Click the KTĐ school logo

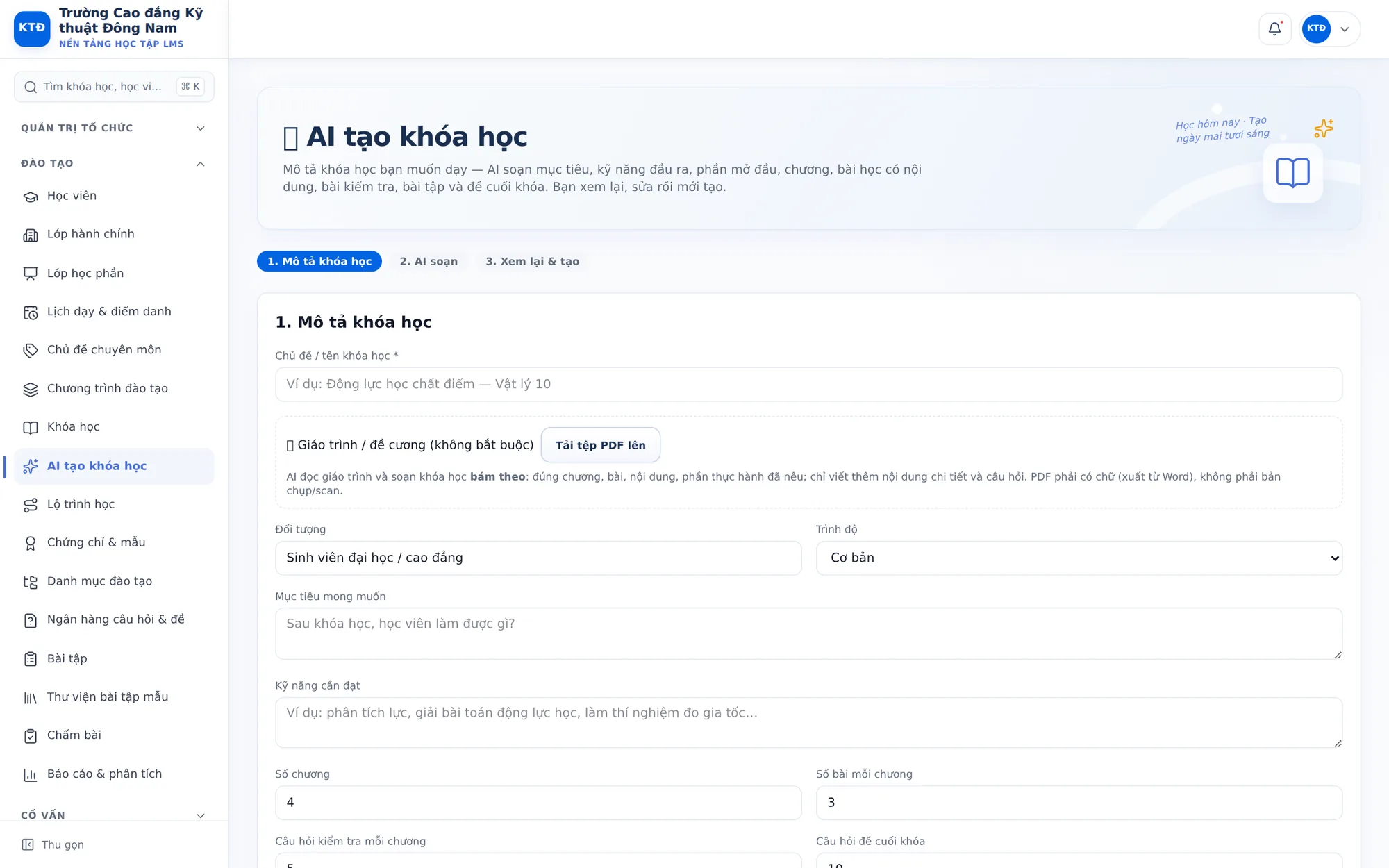click(x=32, y=28)
